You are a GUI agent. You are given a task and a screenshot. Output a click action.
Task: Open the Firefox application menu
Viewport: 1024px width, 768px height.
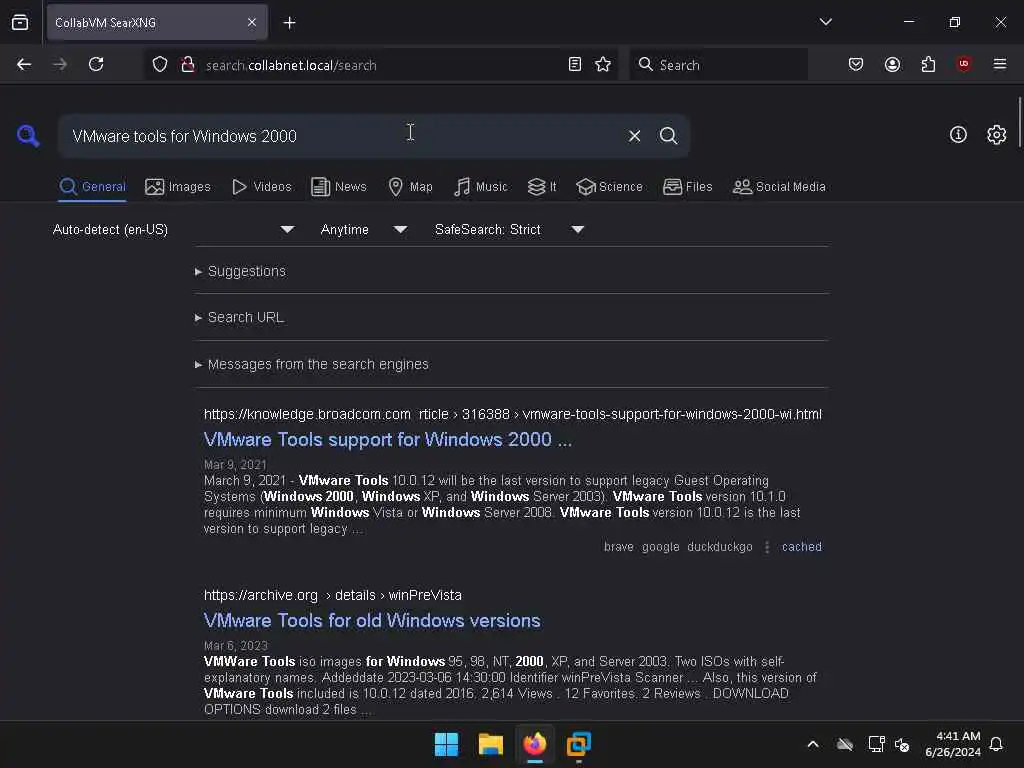click(x=1000, y=64)
